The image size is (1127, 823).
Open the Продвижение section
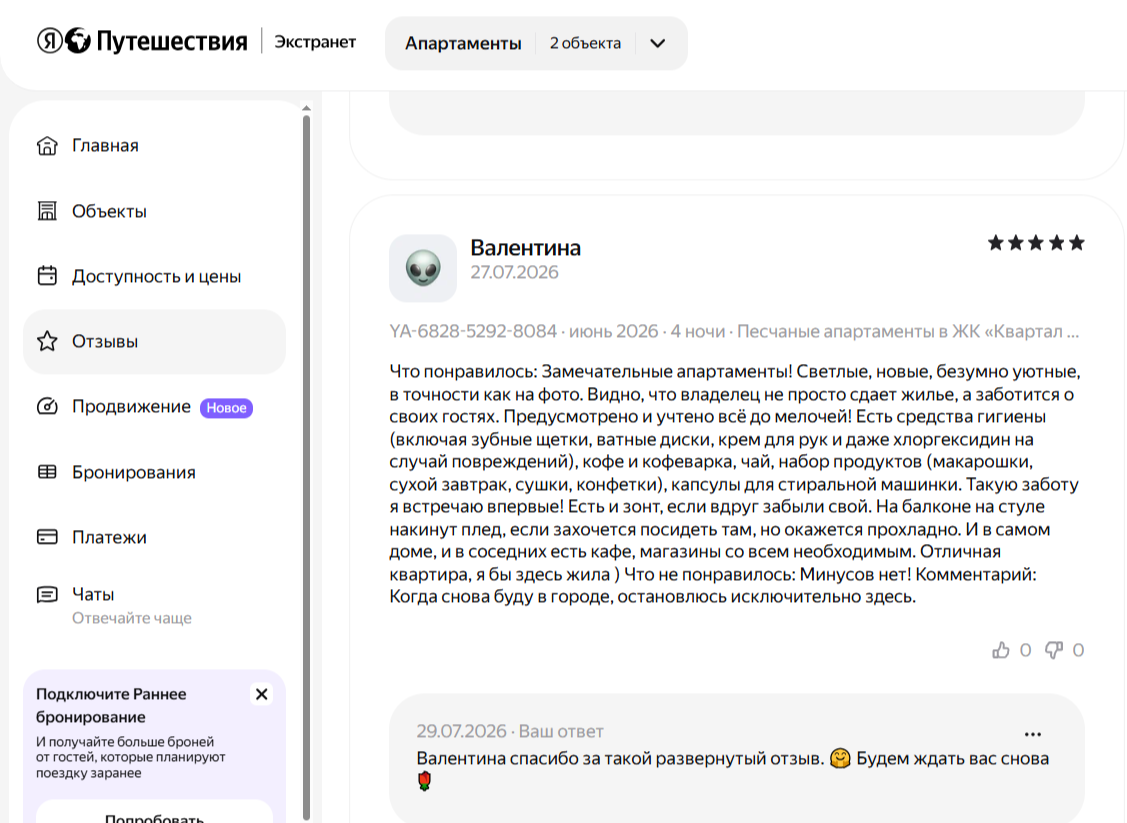coord(155,407)
